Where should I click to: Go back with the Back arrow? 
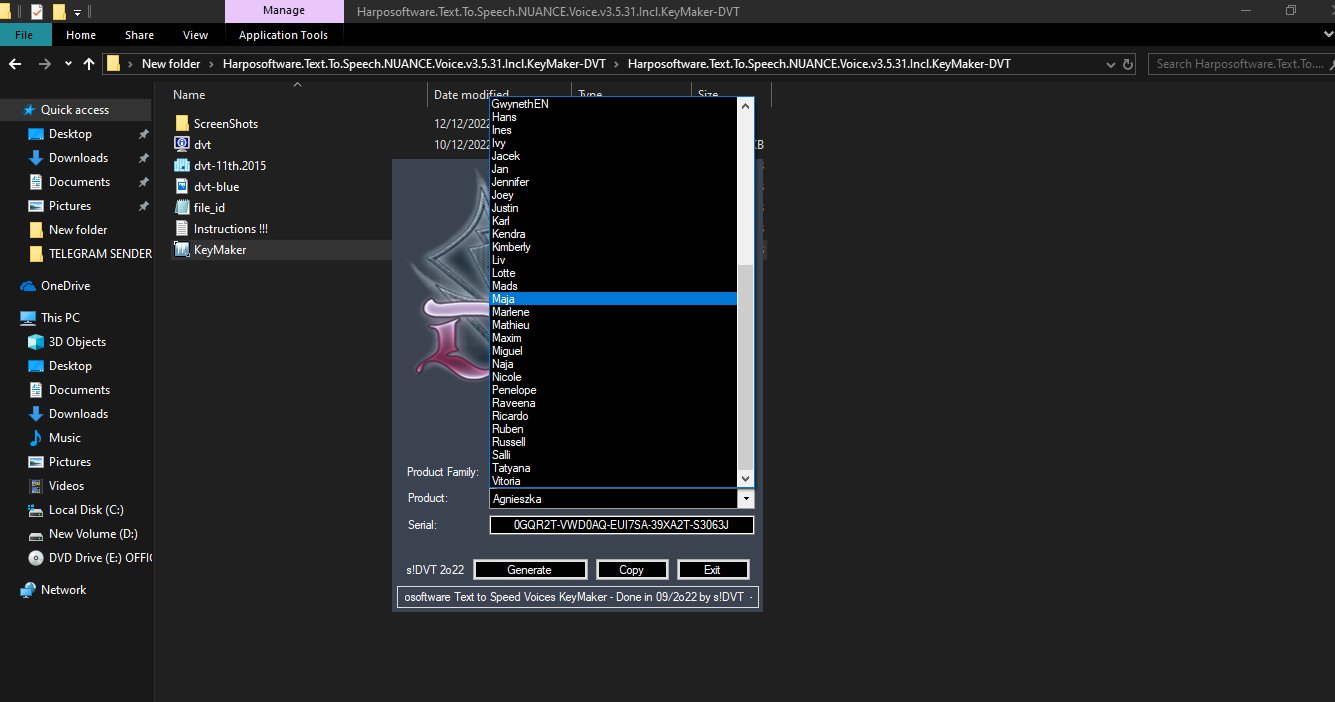15,64
